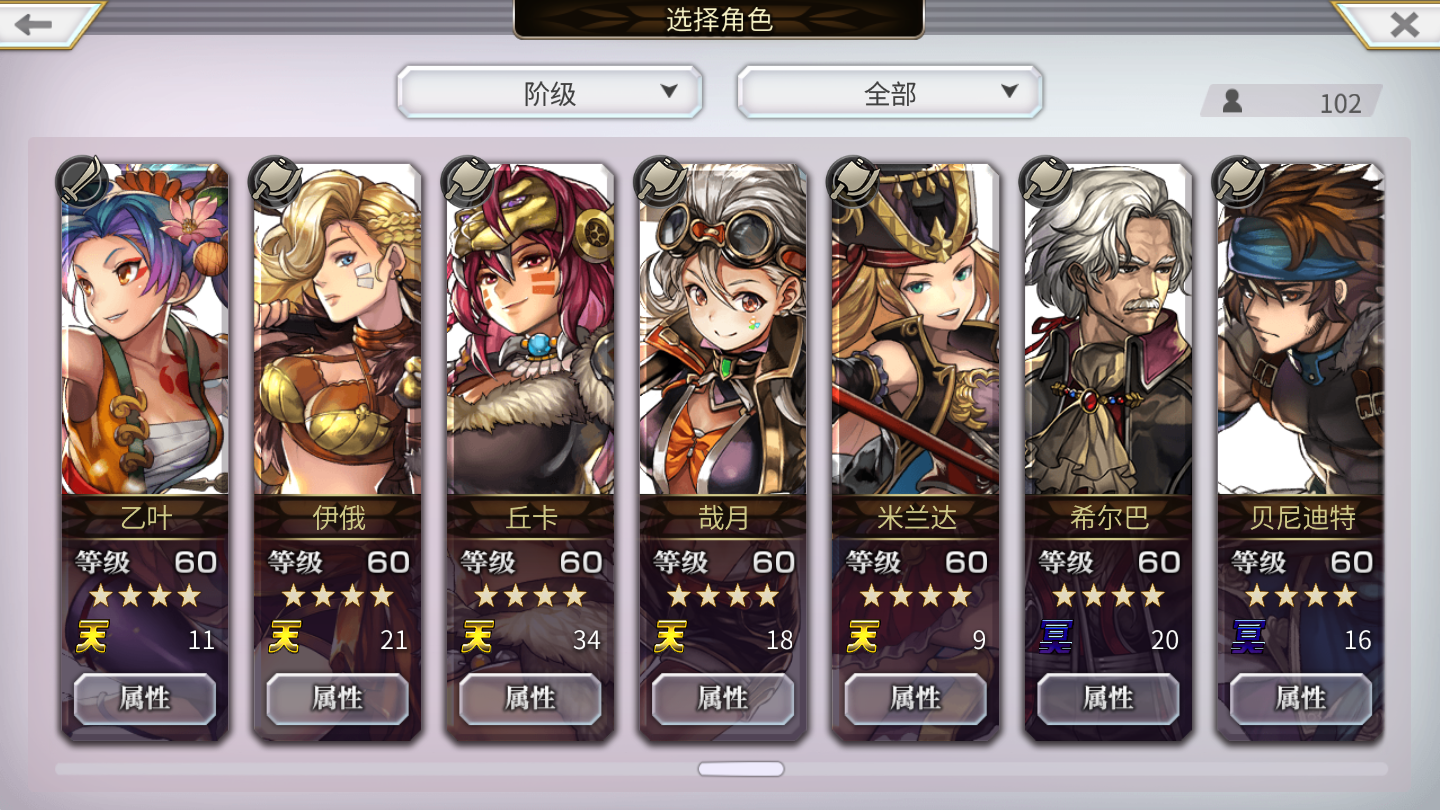Image resolution: width=1440 pixels, height=810 pixels.
Task: Open the 阶级 sort dropdown
Action: pos(550,93)
